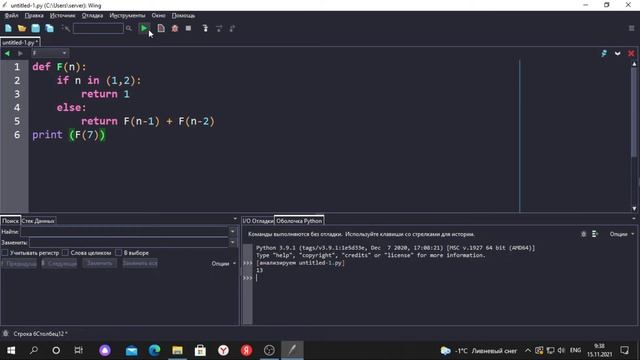Viewport: 640px width, 360px height.
Task: Click the Step Out debugger icon
Action: 232,28
